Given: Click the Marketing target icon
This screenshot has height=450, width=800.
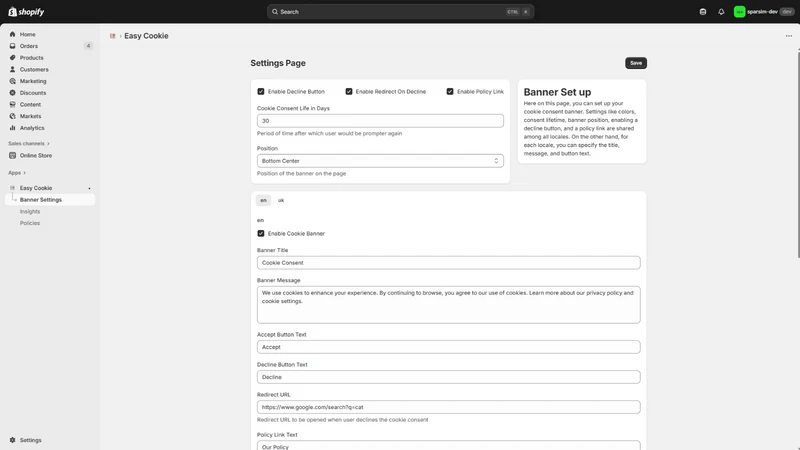Looking at the screenshot, I should click(12, 81).
